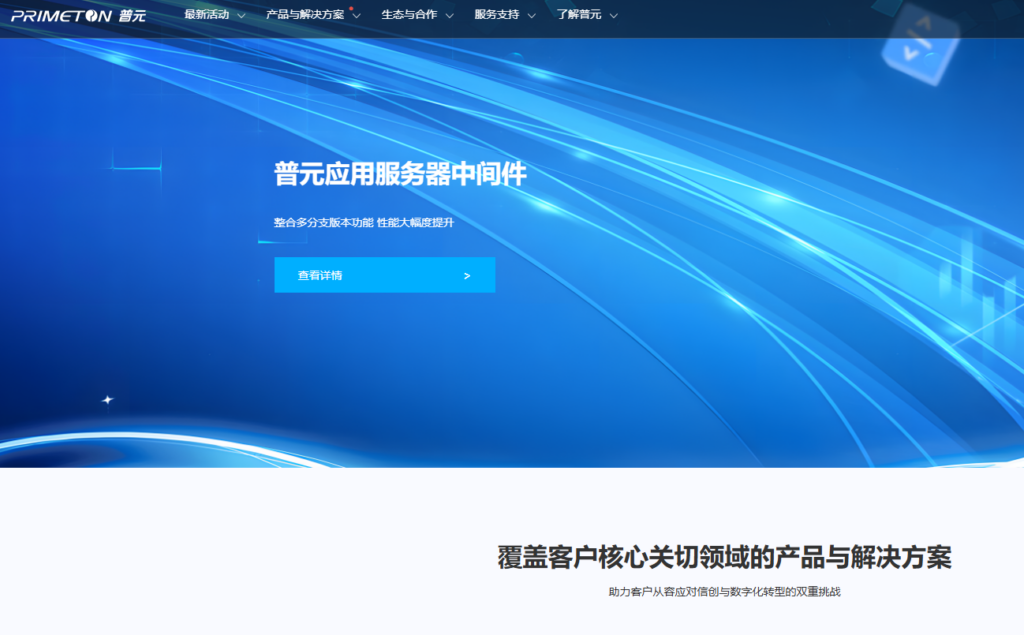Open the 服务支持 menu
1024x635 pixels.
tap(498, 16)
